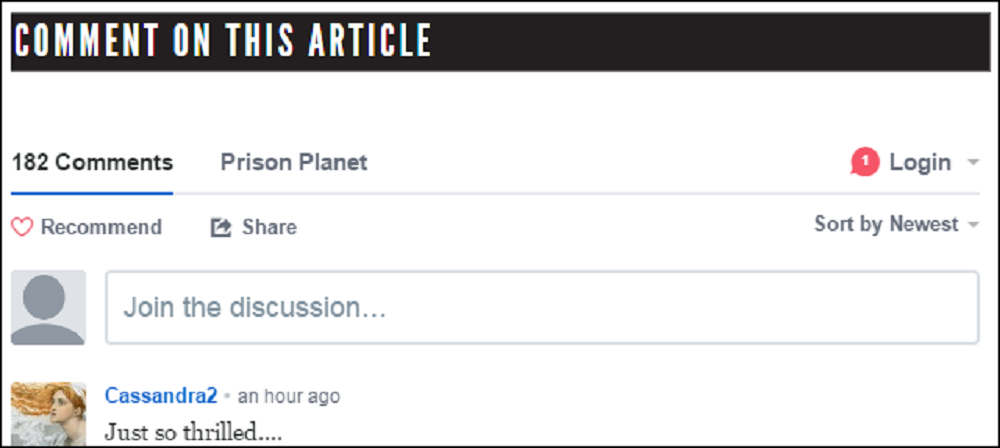
Task: Click the red notification badge icon
Action: (864, 162)
